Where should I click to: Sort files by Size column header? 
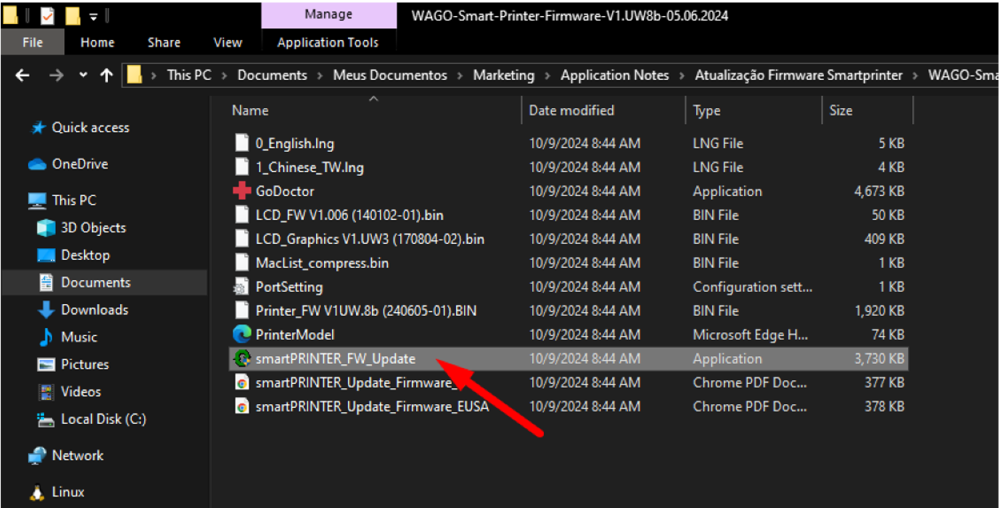(841, 110)
